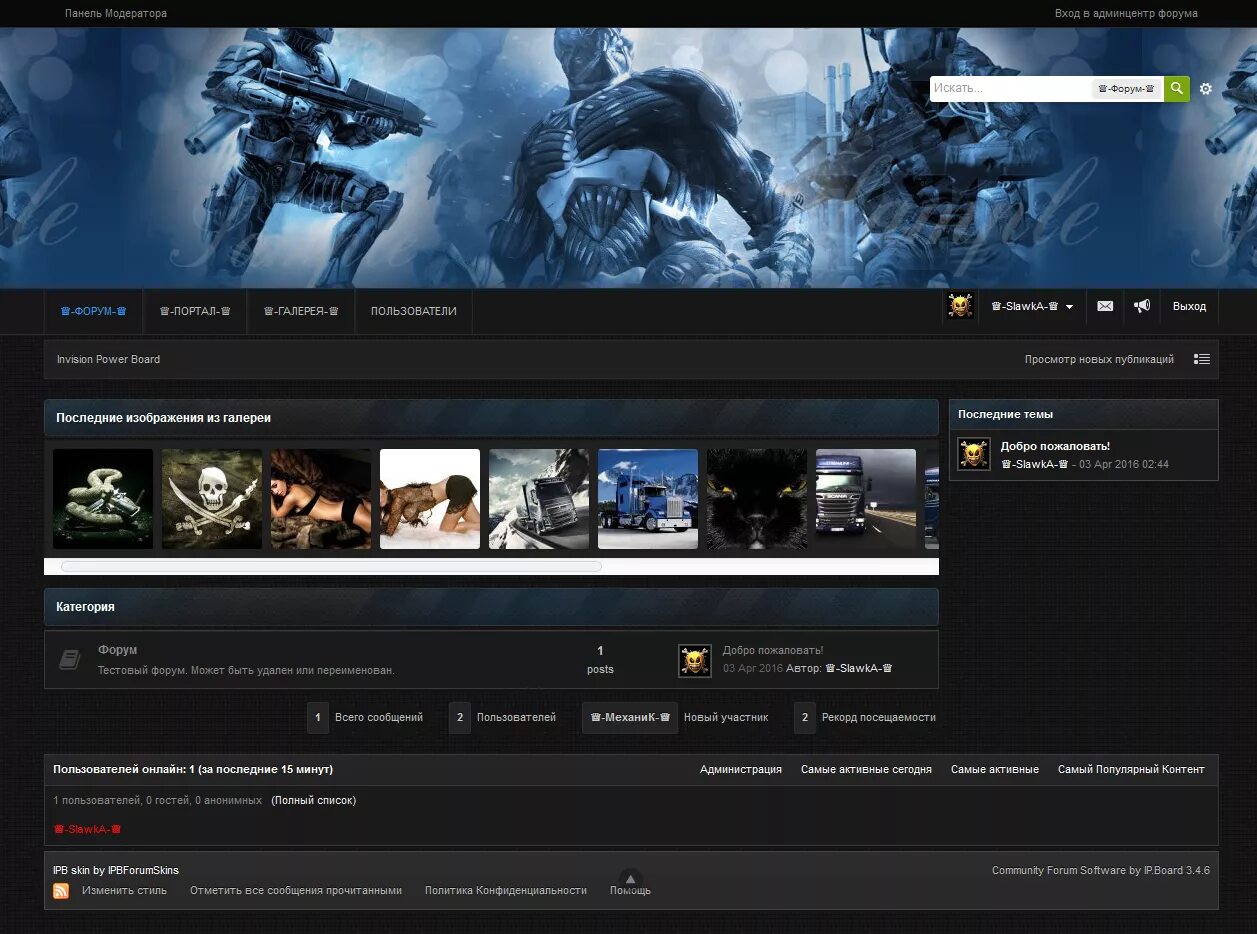The width and height of the screenshot is (1257, 934).
Task: Open the dark Scania truck thumbnail
Action: (866, 499)
